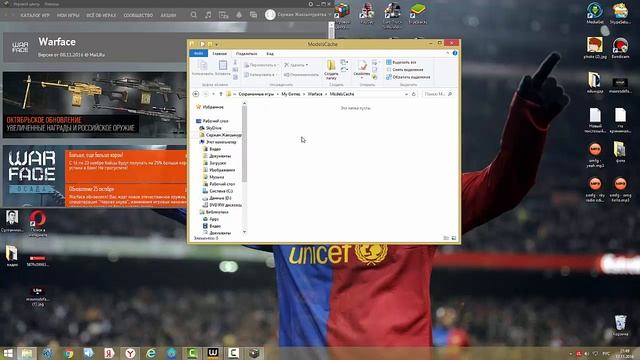Click Сохраненные игры in the address path

(256, 94)
